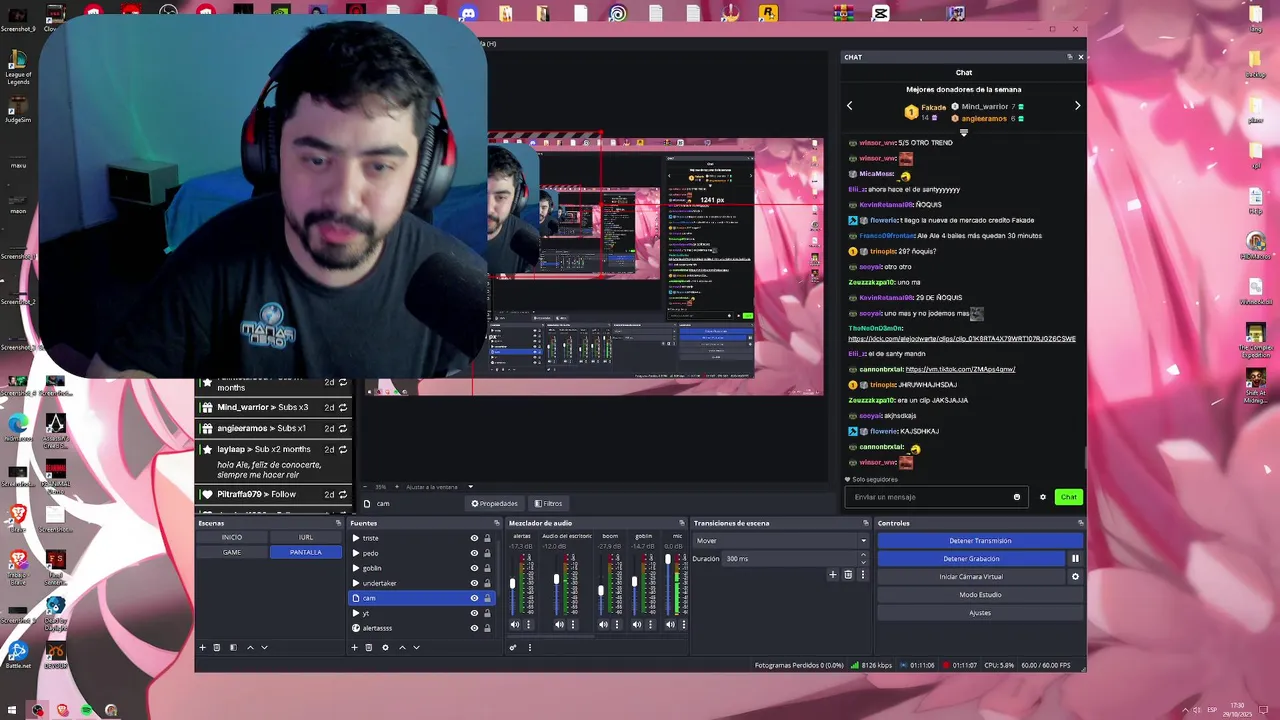Switch to the INICIO scene
This screenshot has height=720, width=1280.
232,538
